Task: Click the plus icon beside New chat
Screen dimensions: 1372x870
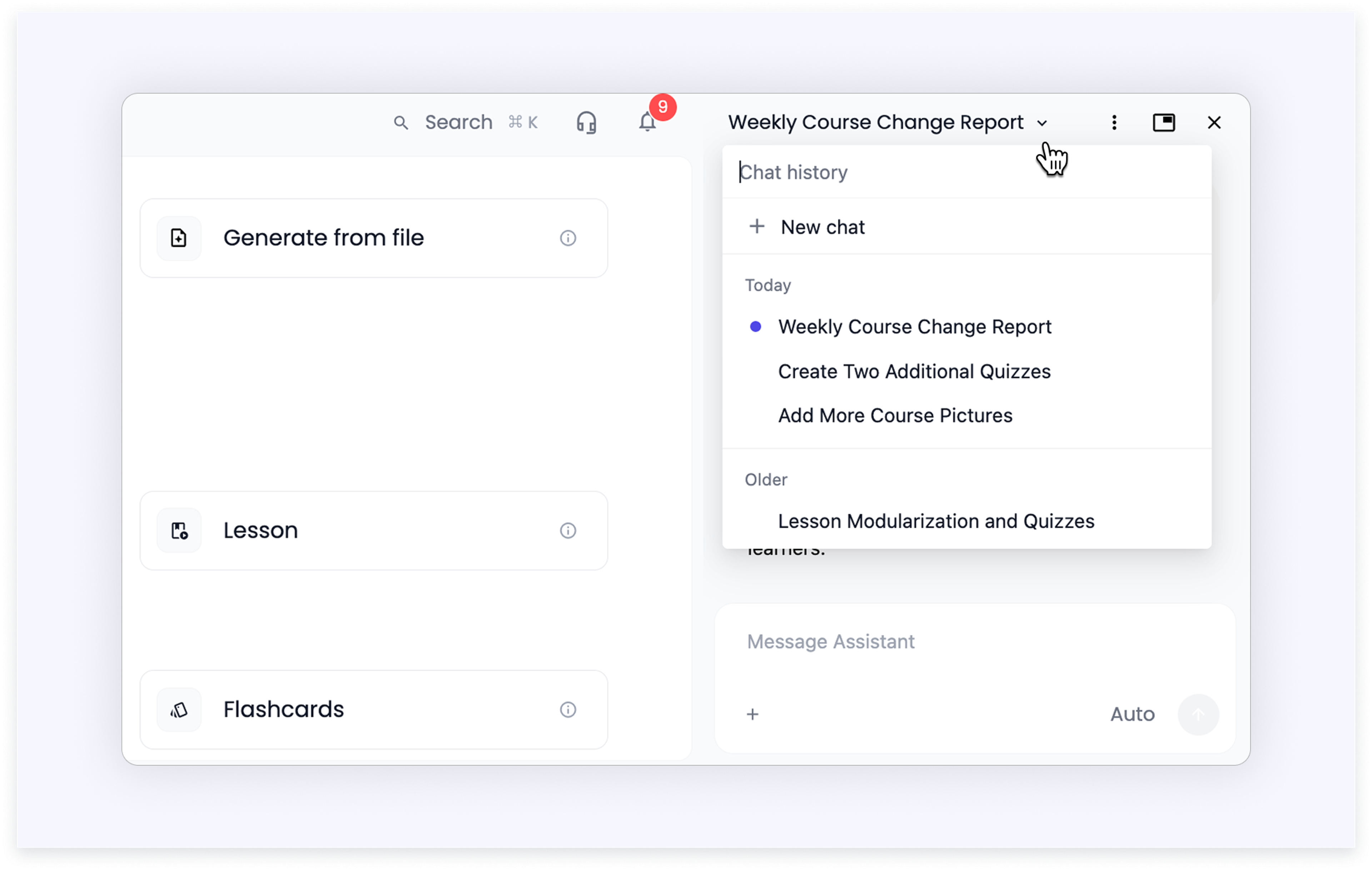Action: [756, 226]
